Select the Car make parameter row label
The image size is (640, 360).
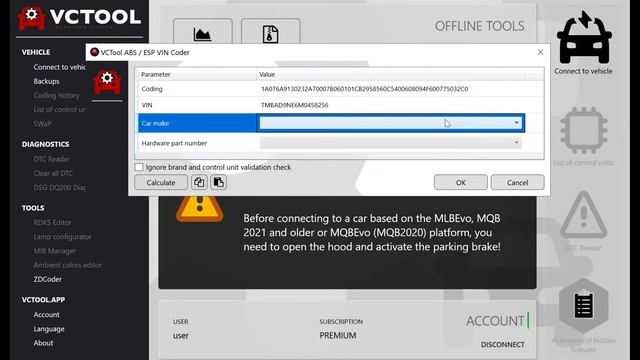155,123
